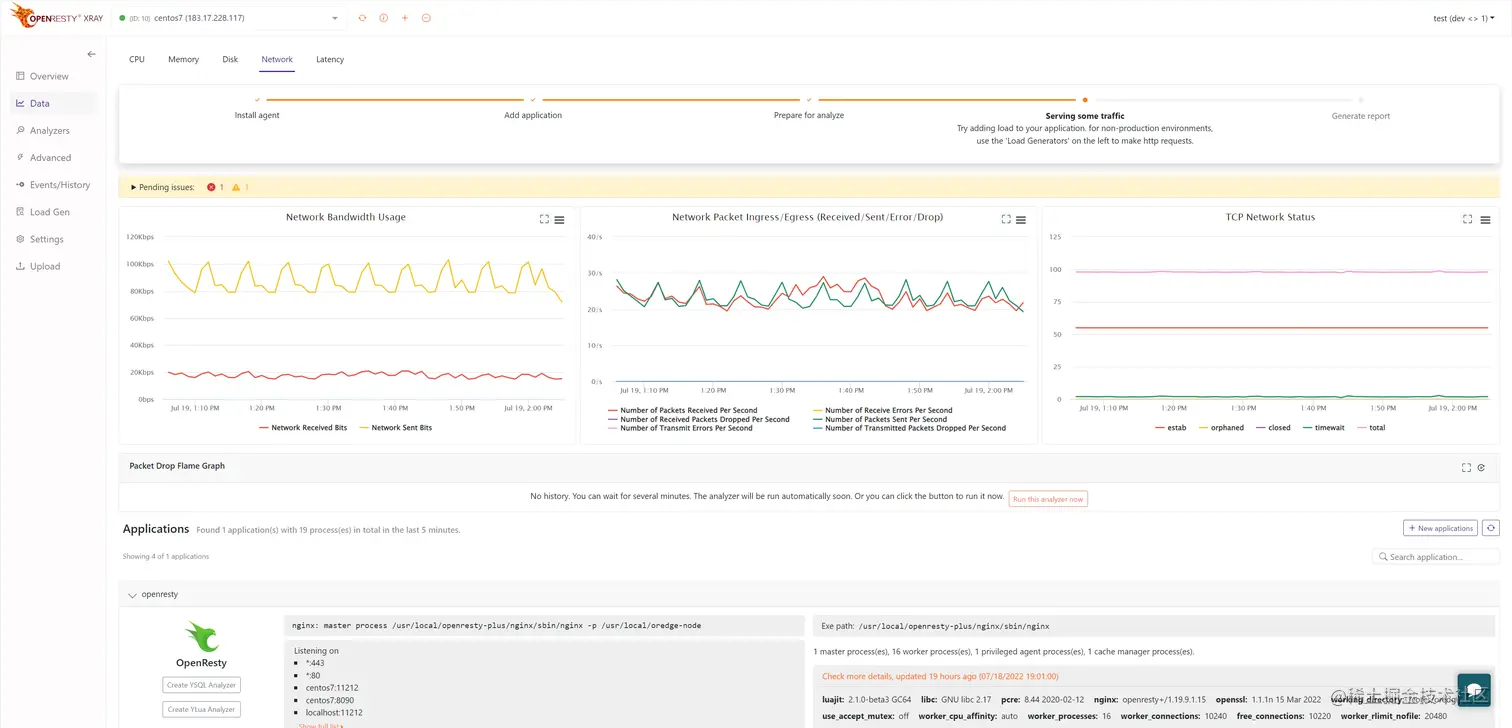
Task: Switch to the CPU tab
Action: click(136, 59)
